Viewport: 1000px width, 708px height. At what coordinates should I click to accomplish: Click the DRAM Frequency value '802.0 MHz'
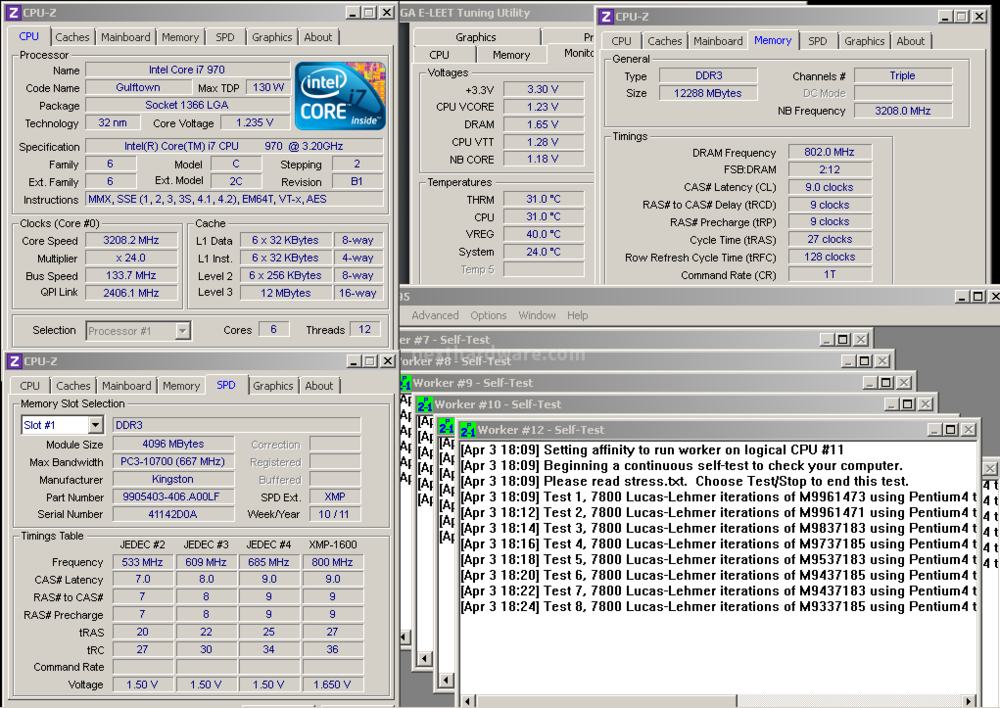829,152
